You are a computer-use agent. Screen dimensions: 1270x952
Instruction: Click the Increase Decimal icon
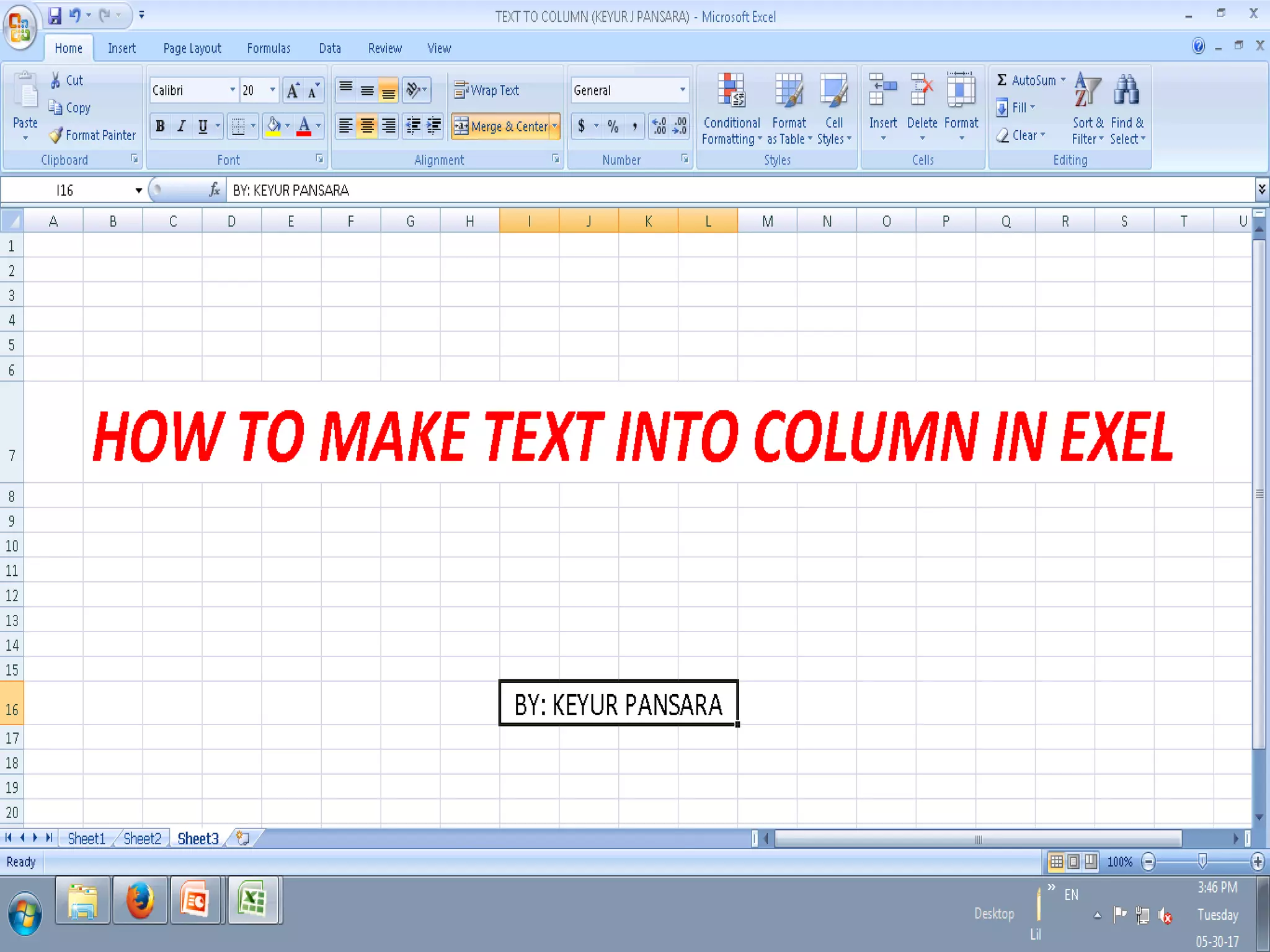pyautogui.click(x=659, y=126)
